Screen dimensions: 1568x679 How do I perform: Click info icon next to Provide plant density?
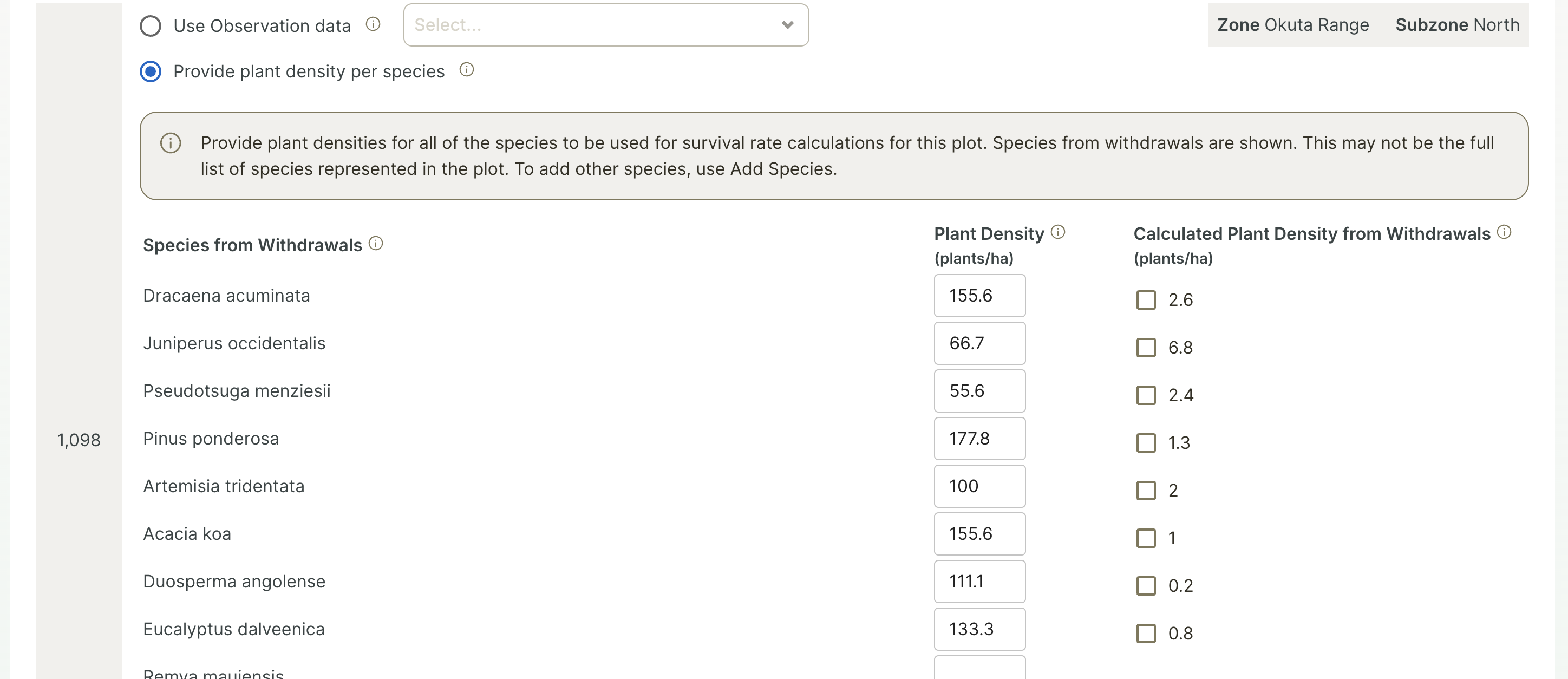[467, 70]
